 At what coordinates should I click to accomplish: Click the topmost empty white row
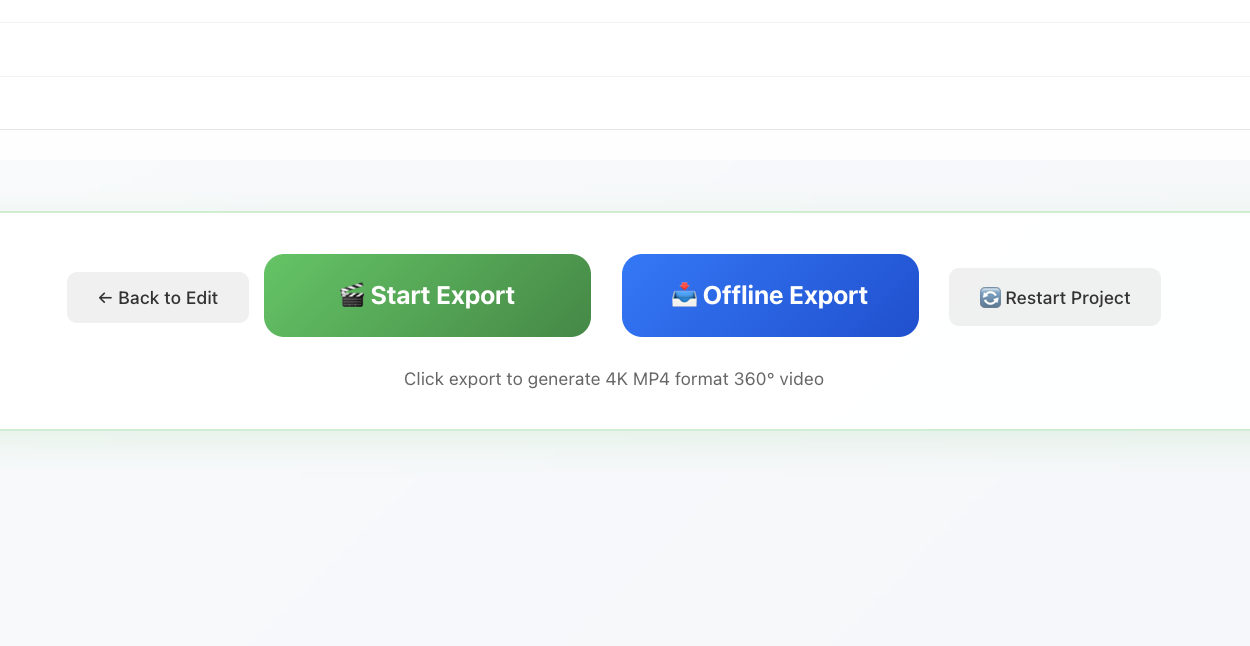click(625, 11)
